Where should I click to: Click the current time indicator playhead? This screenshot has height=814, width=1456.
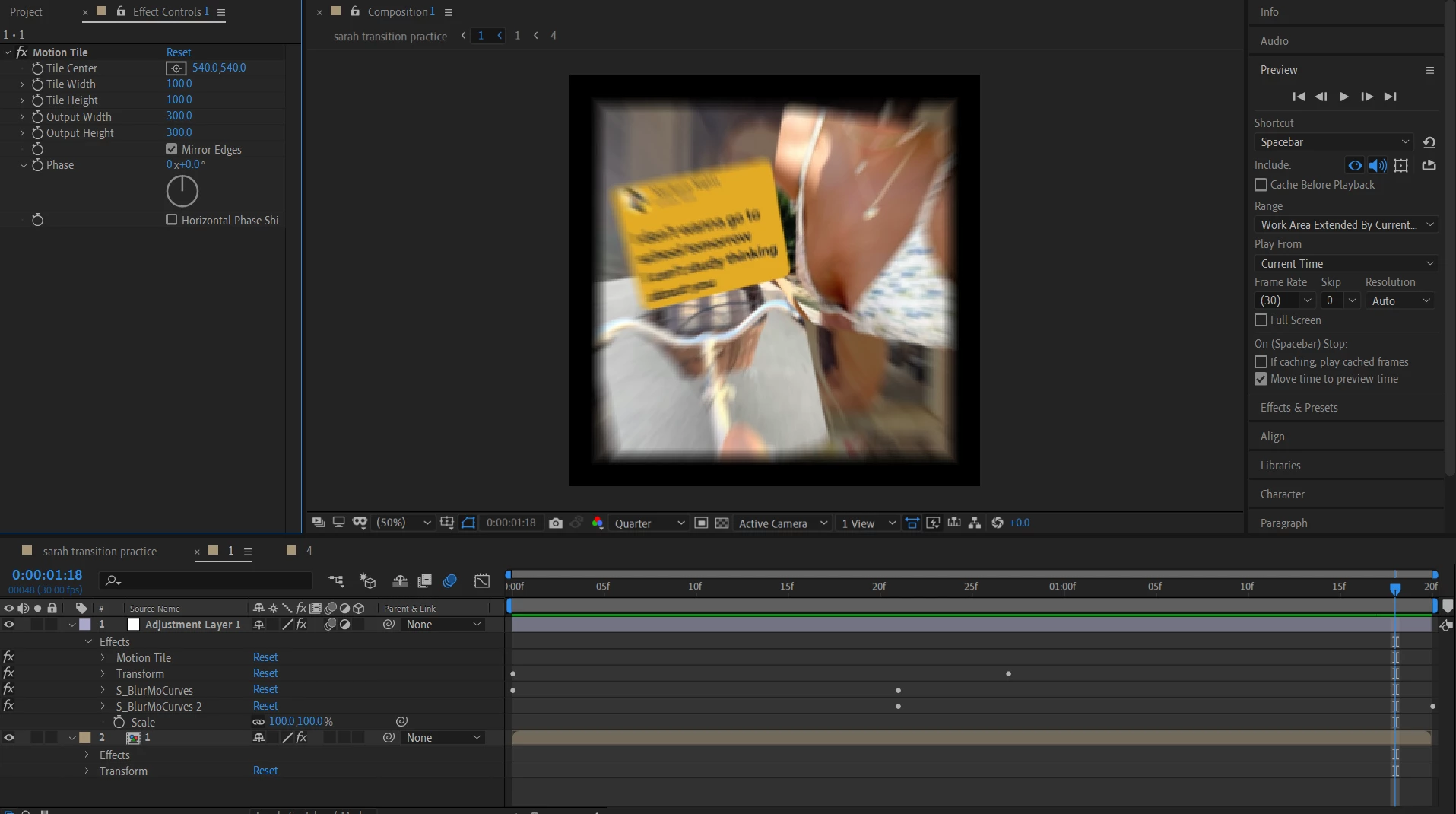pos(1395,589)
